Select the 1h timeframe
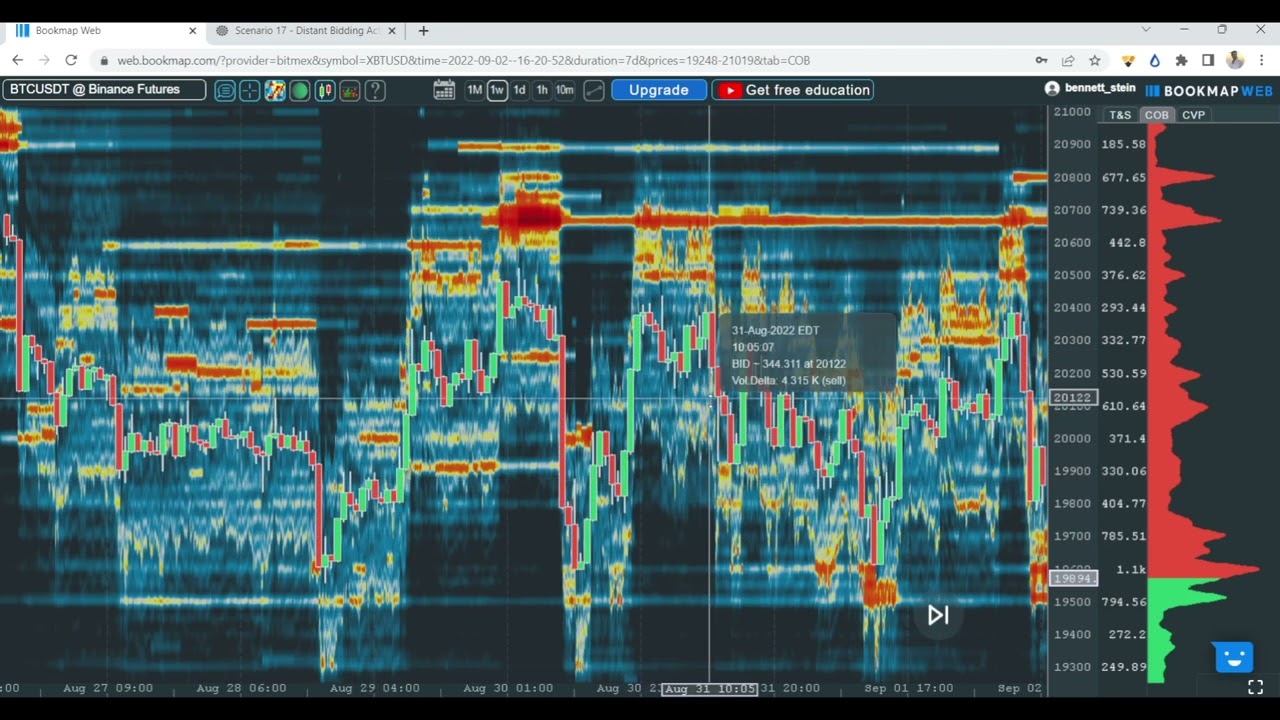Image resolution: width=1280 pixels, height=720 pixels. point(542,90)
